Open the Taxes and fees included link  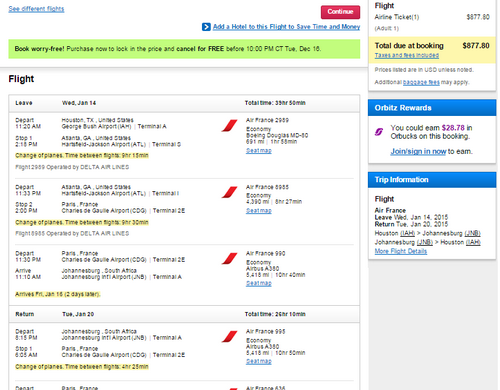(407, 55)
